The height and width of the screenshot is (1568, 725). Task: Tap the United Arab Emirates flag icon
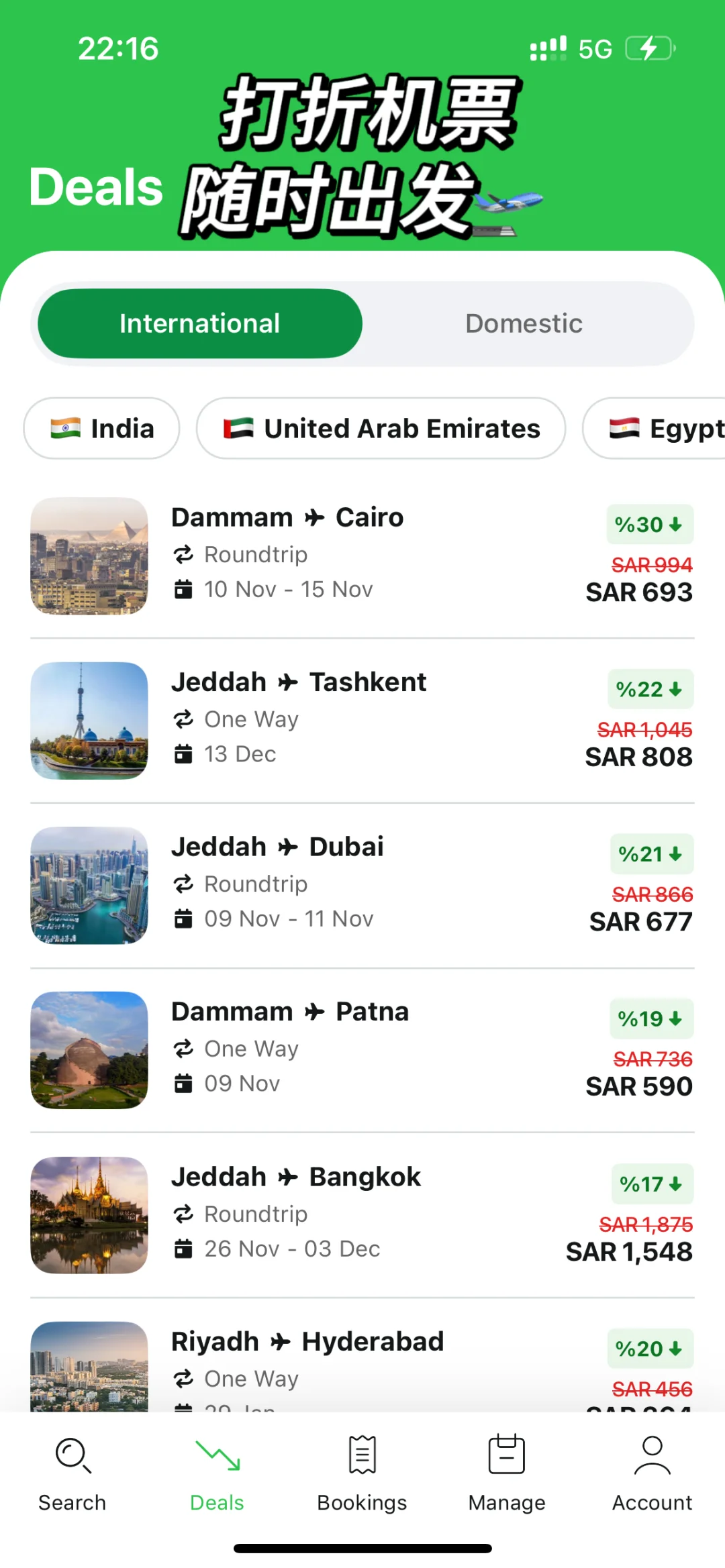pos(238,428)
